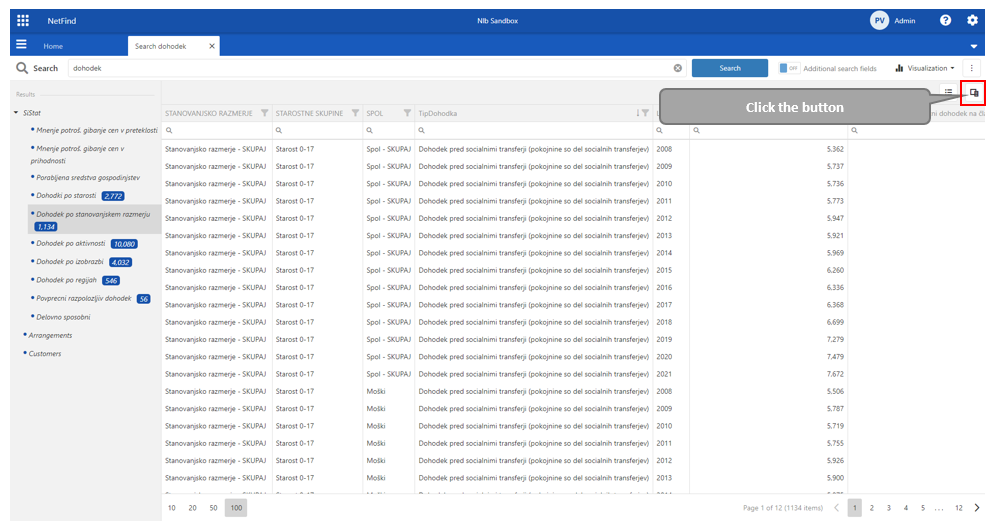This screenshot has width=993, height=525.
Task: Go to the next results page arrow
Action: point(977,508)
